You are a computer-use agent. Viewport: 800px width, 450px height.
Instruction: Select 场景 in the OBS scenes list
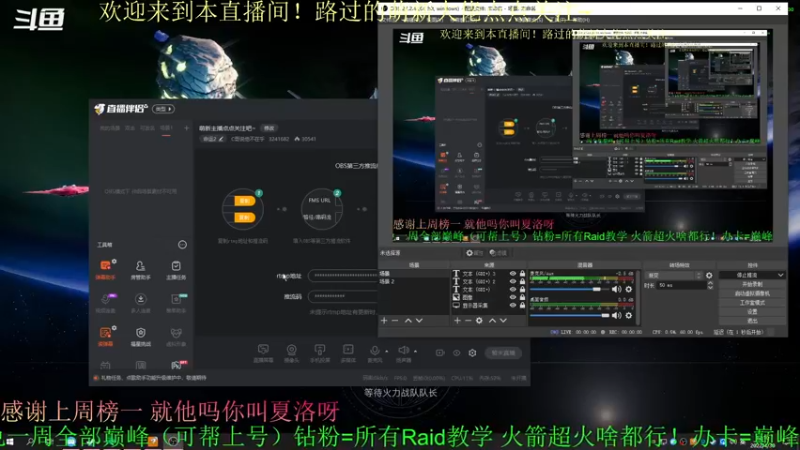tap(414, 274)
